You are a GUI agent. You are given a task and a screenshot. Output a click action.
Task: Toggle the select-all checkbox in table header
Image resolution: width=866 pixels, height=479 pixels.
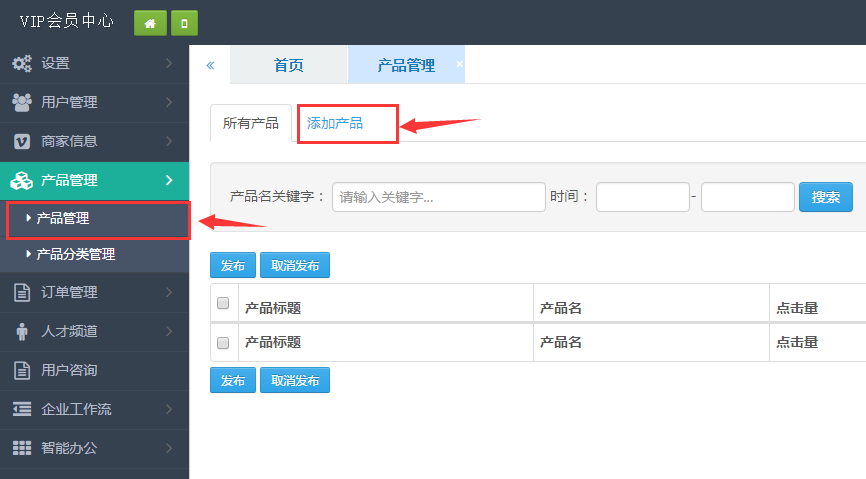click(x=223, y=304)
